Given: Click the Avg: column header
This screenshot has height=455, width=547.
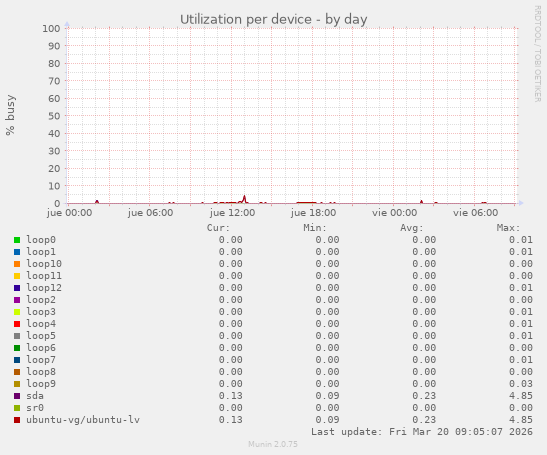Looking at the screenshot, I should (412, 228).
